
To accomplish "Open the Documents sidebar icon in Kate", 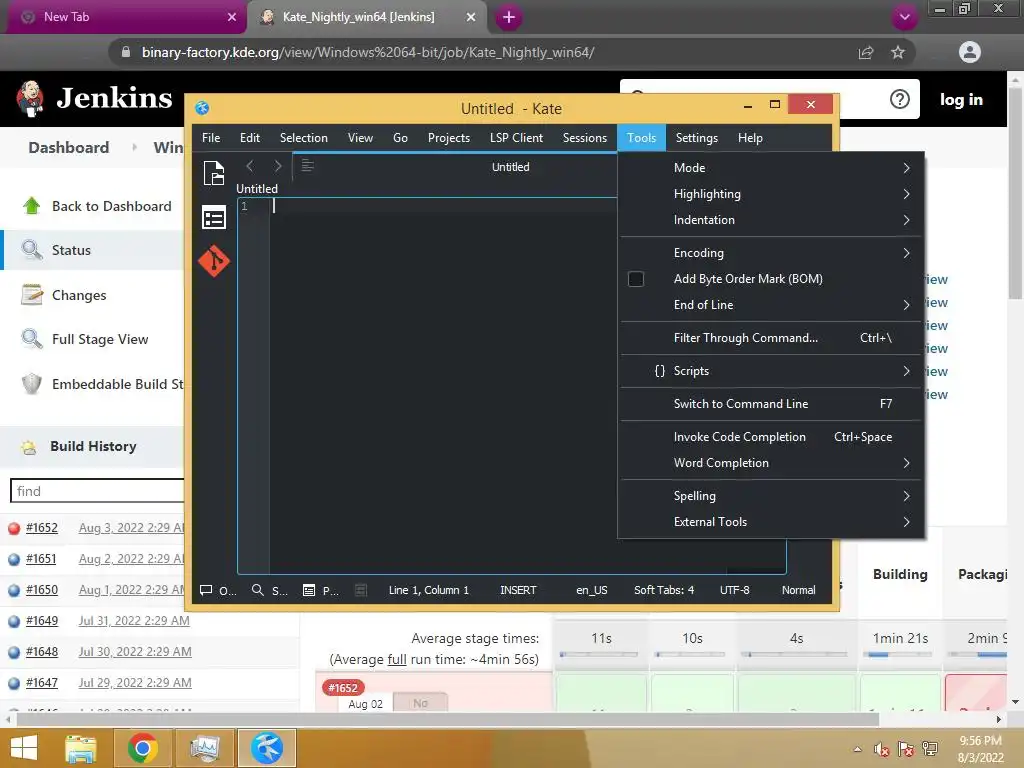I will click(214, 173).
